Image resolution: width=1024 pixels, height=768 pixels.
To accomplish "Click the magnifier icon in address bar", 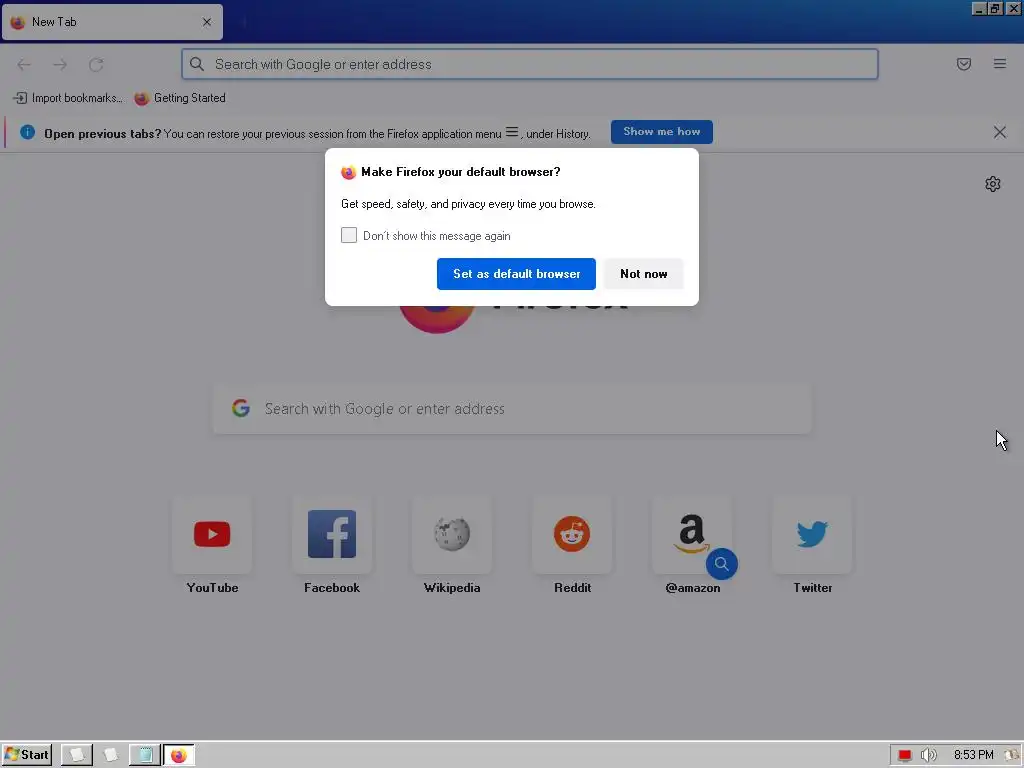I will point(197,64).
